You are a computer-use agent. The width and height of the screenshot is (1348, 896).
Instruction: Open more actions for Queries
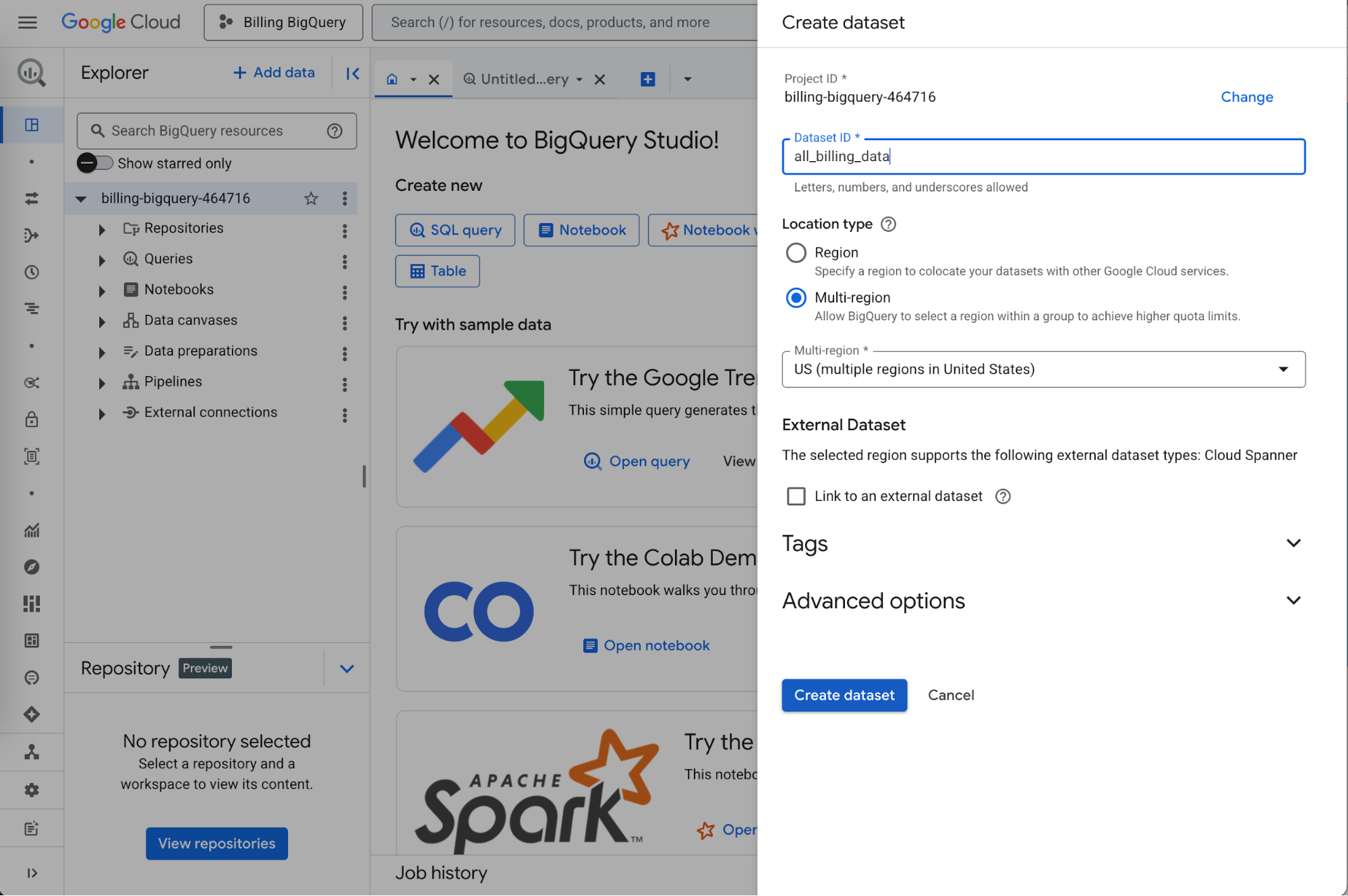coord(345,262)
